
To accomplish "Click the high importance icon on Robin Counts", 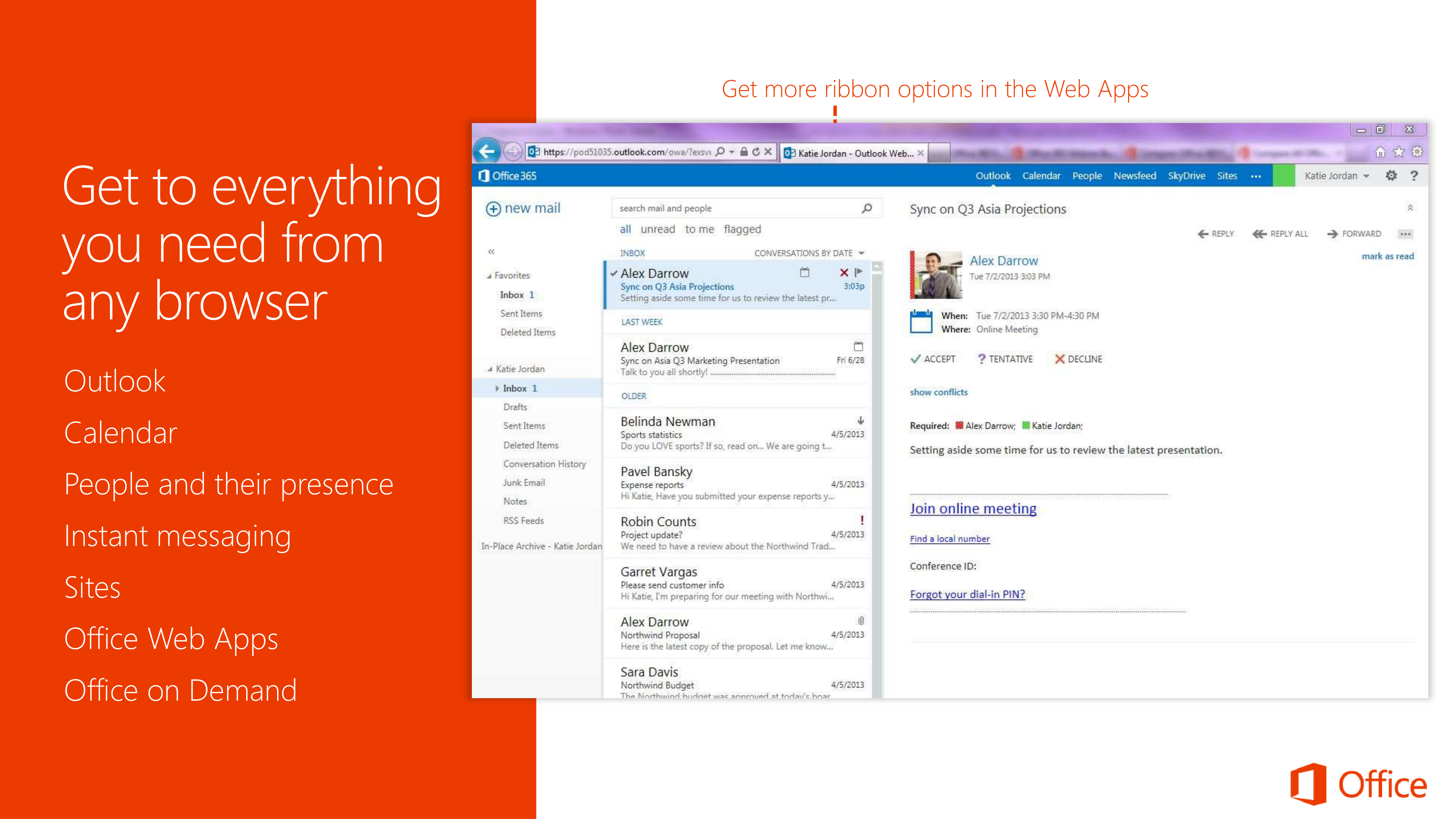I will tap(861, 520).
